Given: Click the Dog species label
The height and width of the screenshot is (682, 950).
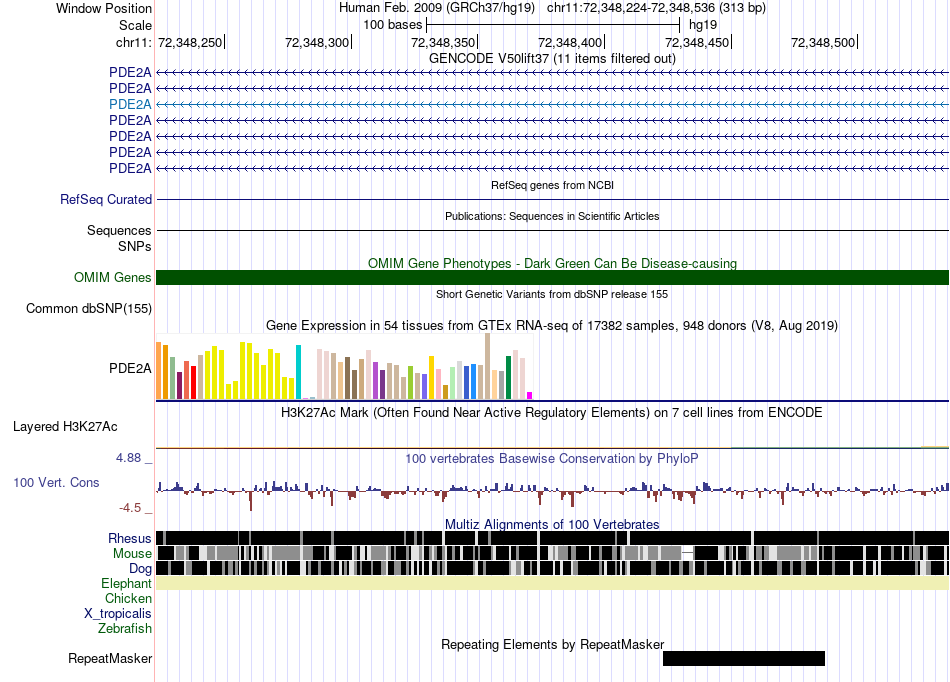Looking at the screenshot, I should tap(140, 569).
